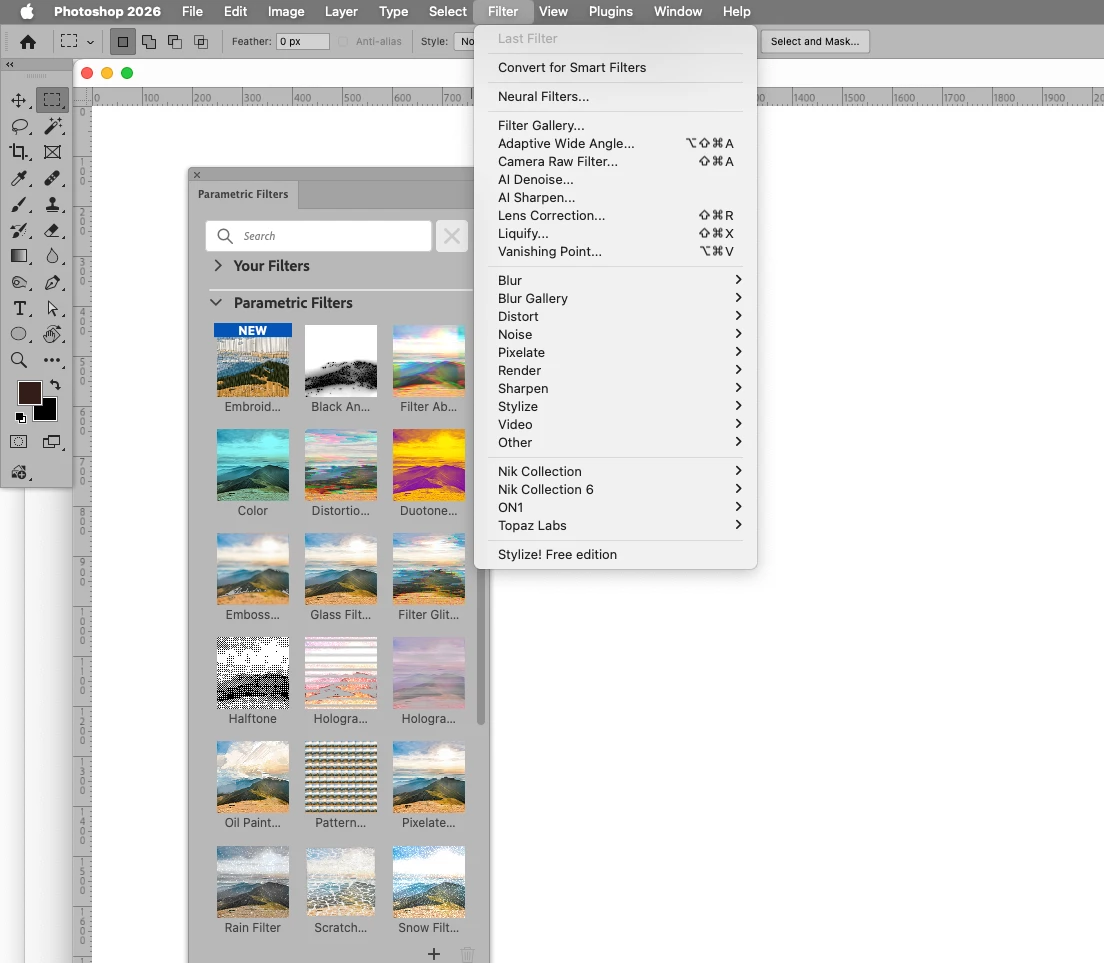This screenshot has height=963, width=1104.
Task: Choose the Clone Stamp tool
Action: point(52,204)
